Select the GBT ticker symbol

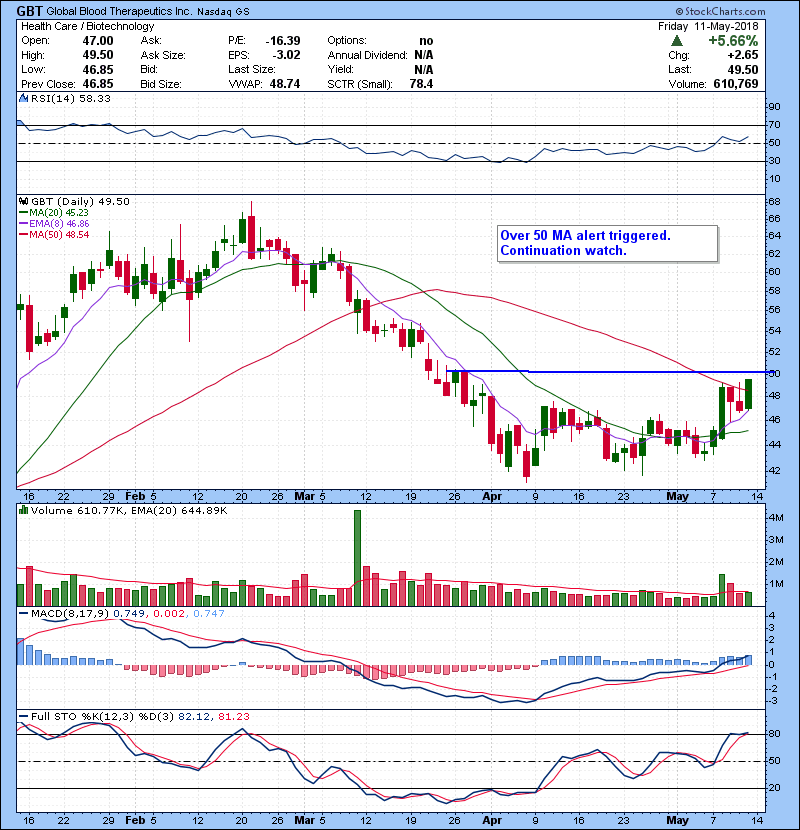tap(30, 11)
